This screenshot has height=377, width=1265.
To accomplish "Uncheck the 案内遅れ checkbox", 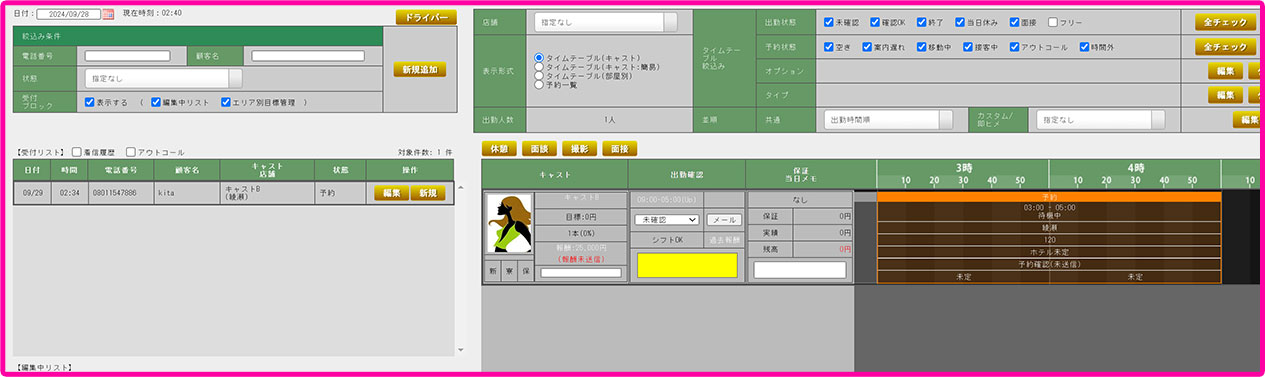I will point(868,46).
